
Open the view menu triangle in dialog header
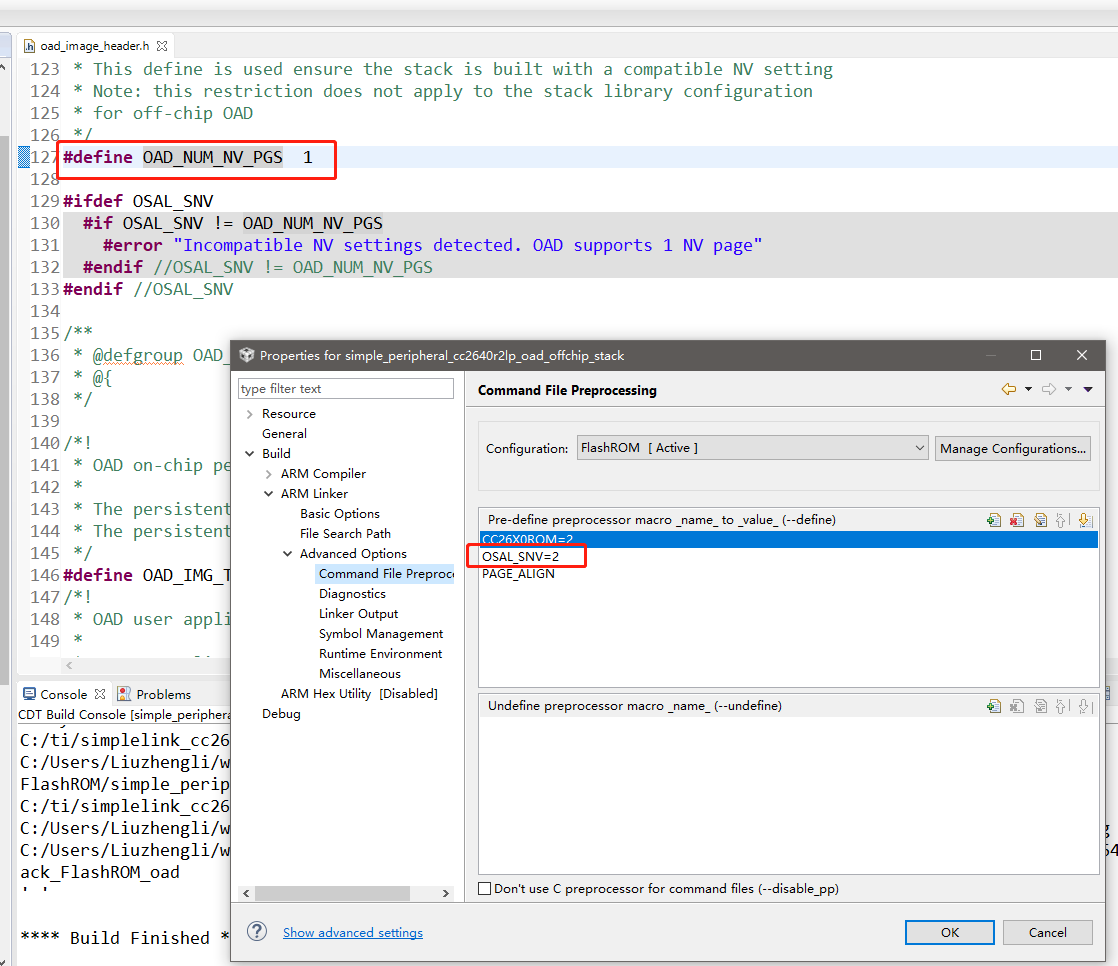tap(1088, 390)
